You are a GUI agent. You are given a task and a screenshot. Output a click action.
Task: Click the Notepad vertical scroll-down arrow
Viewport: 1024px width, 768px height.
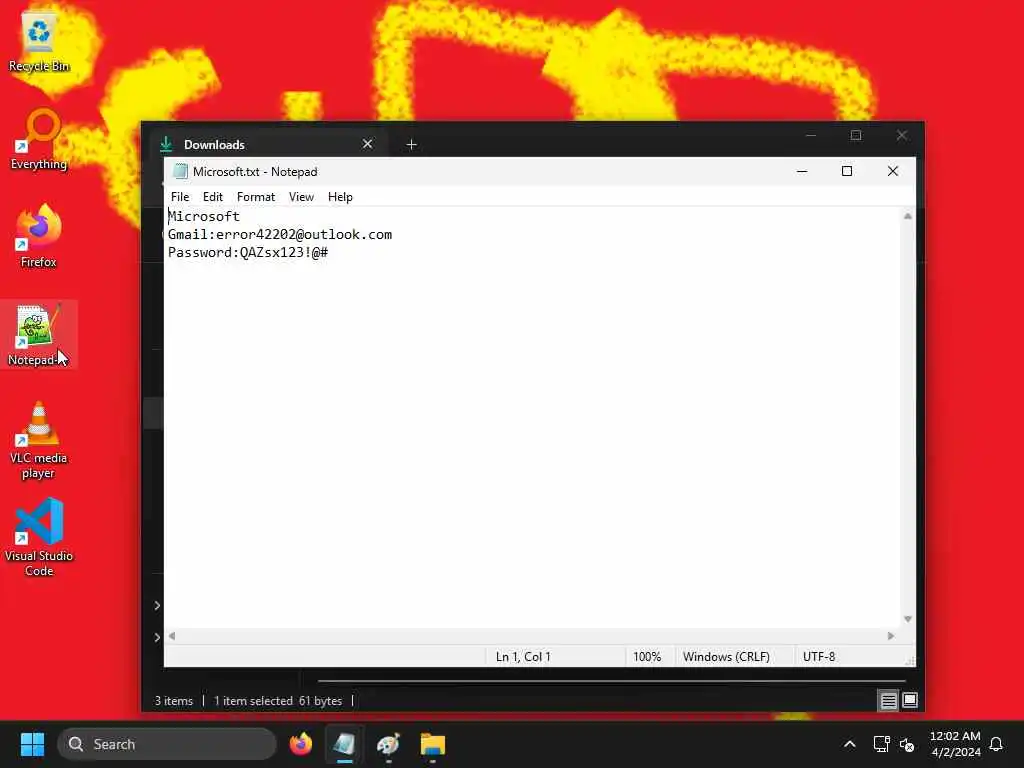pyautogui.click(x=907, y=619)
